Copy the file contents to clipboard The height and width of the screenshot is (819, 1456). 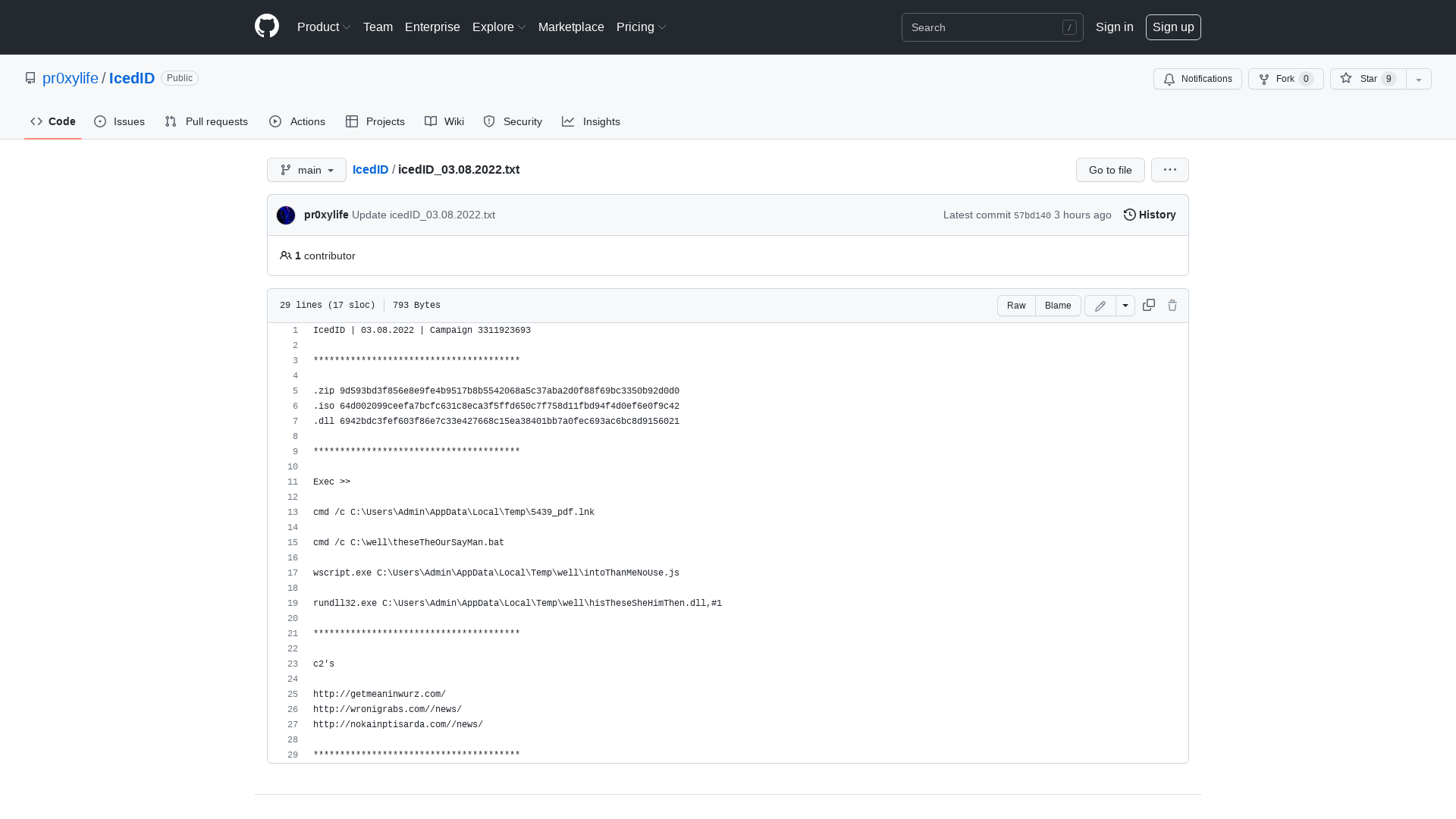tap(1148, 305)
